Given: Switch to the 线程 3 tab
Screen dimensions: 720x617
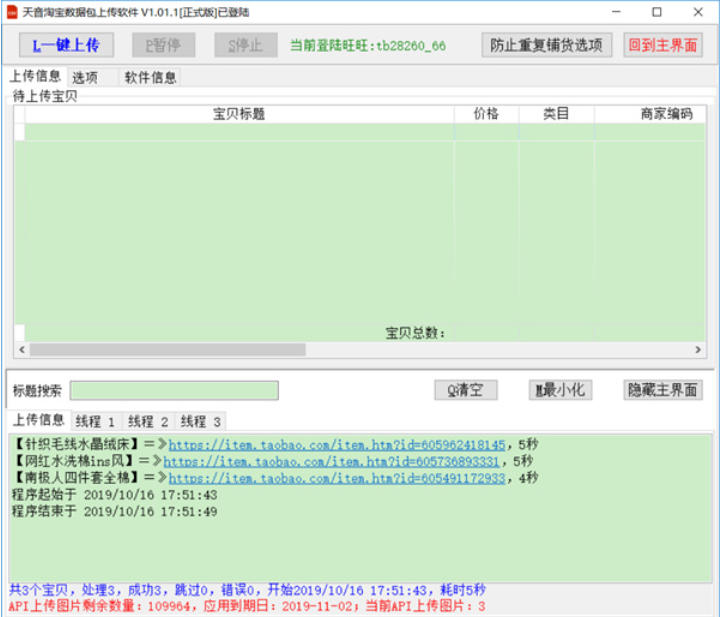Looking at the screenshot, I should (201, 421).
